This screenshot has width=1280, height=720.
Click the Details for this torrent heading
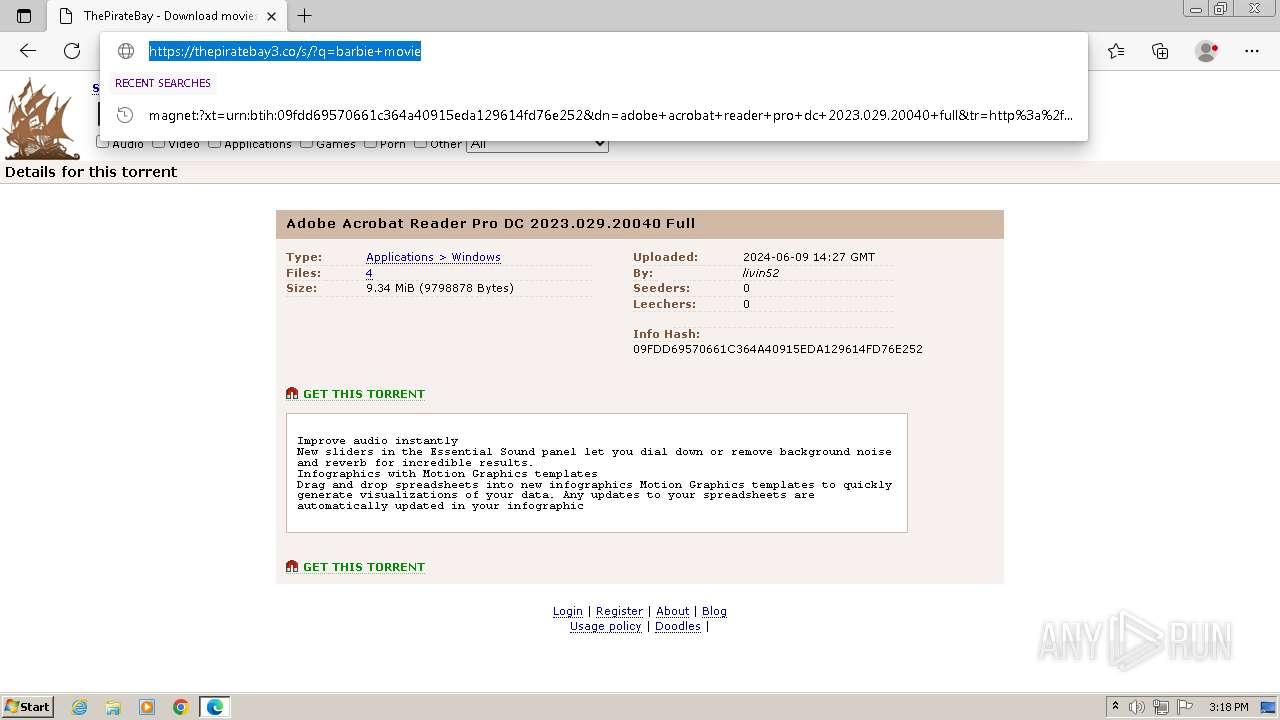pos(91,172)
